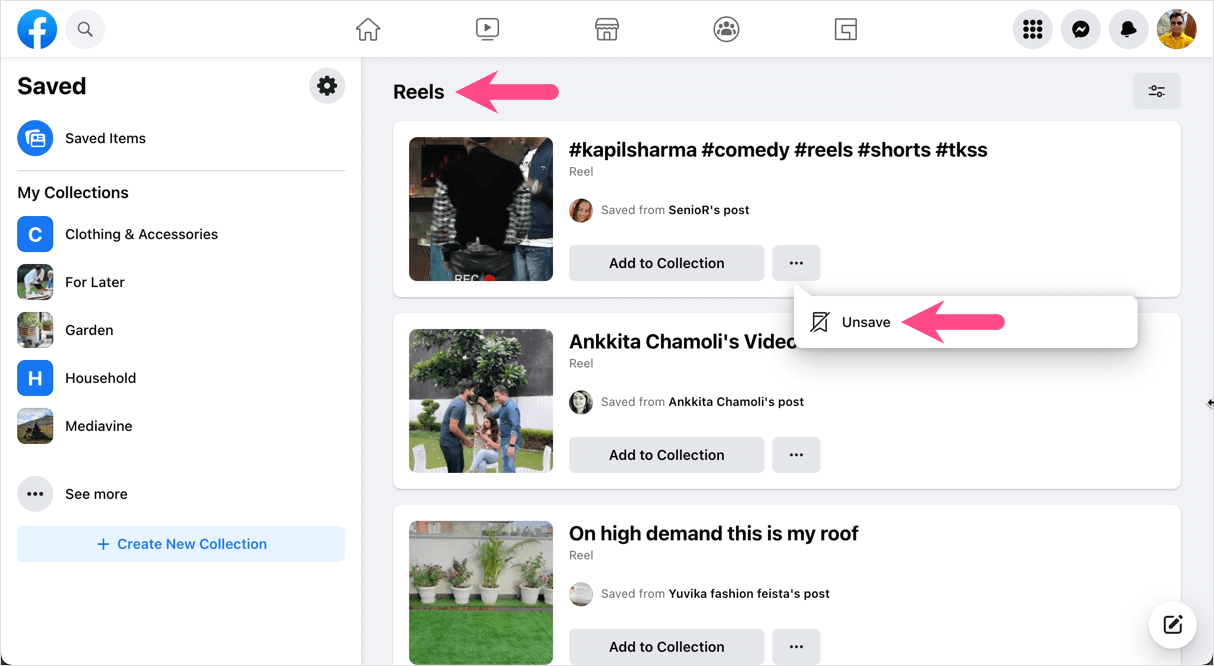The width and height of the screenshot is (1214, 666).
Task: Open the Marketplace storefront icon
Action: point(607,29)
